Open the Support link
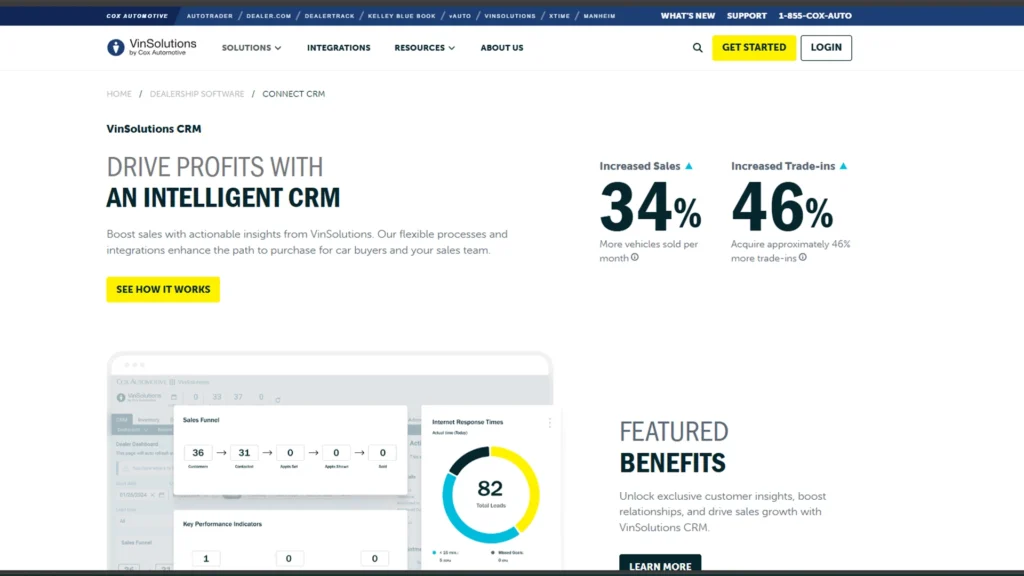This screenshot has width=1024, height=576. click(x=746, y=16)
